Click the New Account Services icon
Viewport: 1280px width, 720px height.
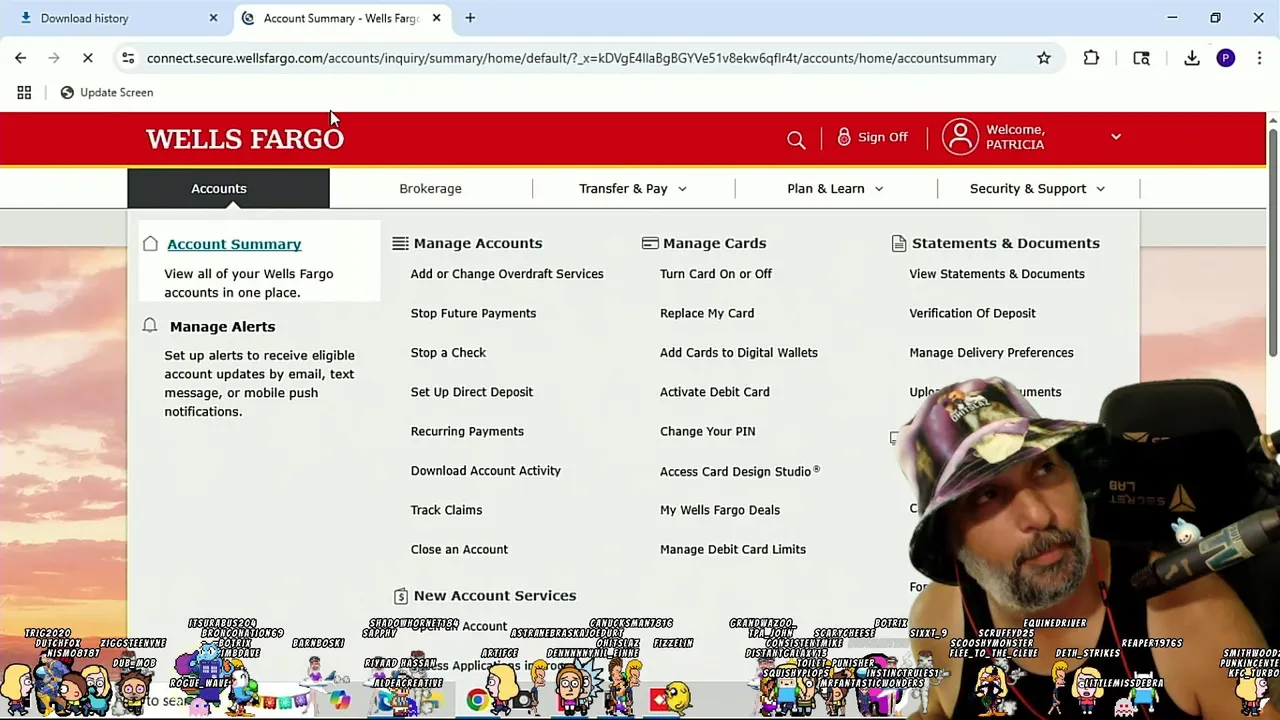(400, 596)
